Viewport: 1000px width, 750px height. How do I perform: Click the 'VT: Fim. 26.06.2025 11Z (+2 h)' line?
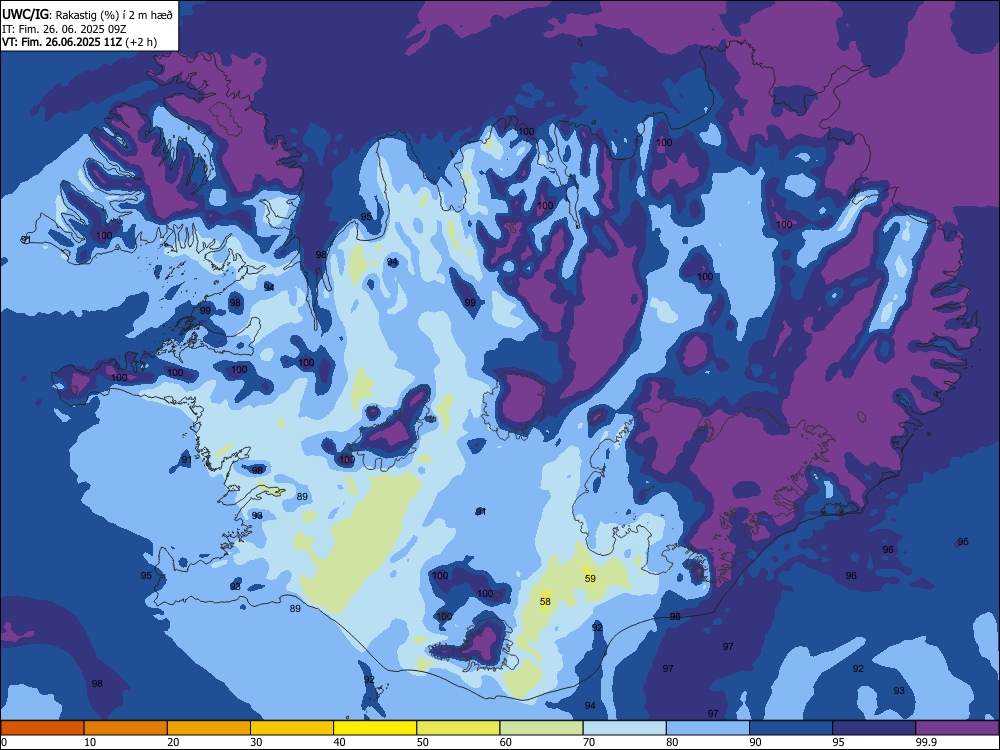tap(79, 43)
